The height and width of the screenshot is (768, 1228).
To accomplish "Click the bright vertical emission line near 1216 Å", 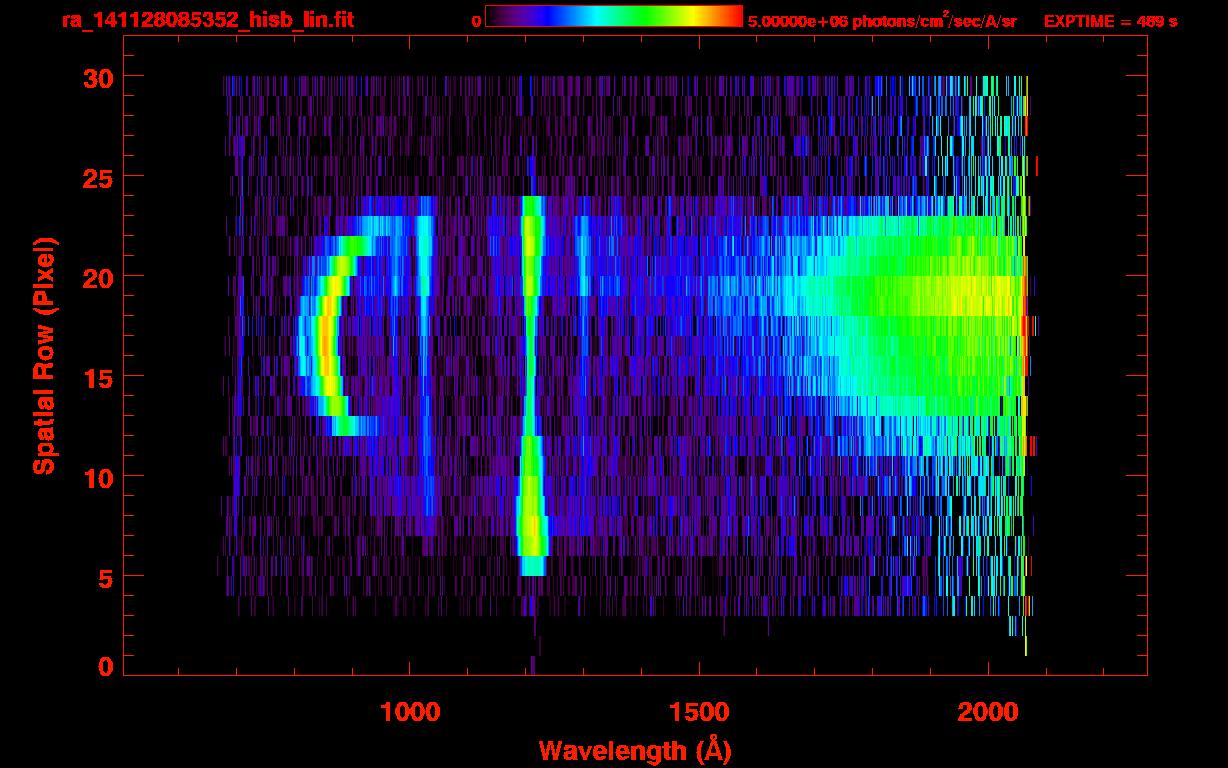I will click(x=531, y=386).
